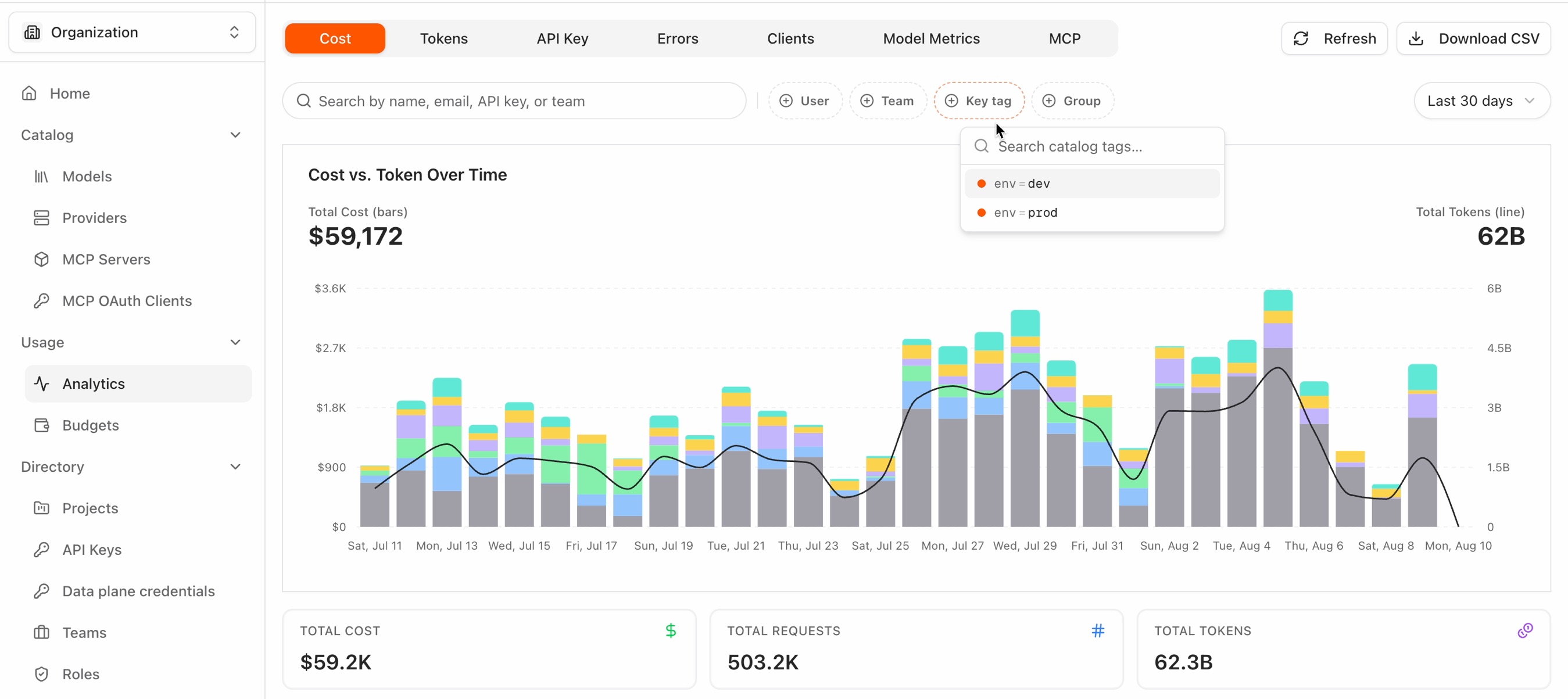
Task: Switch to Model Metrics tab
Action: [930, 38]
